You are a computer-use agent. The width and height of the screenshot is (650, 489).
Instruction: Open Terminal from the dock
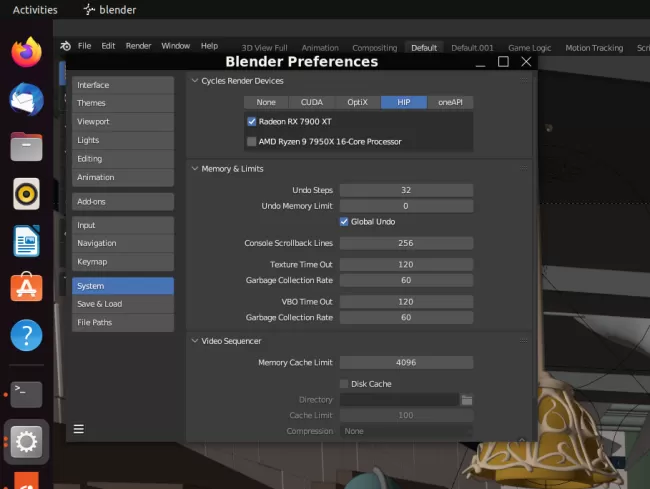pyautogui.click(x=26, y=392)
